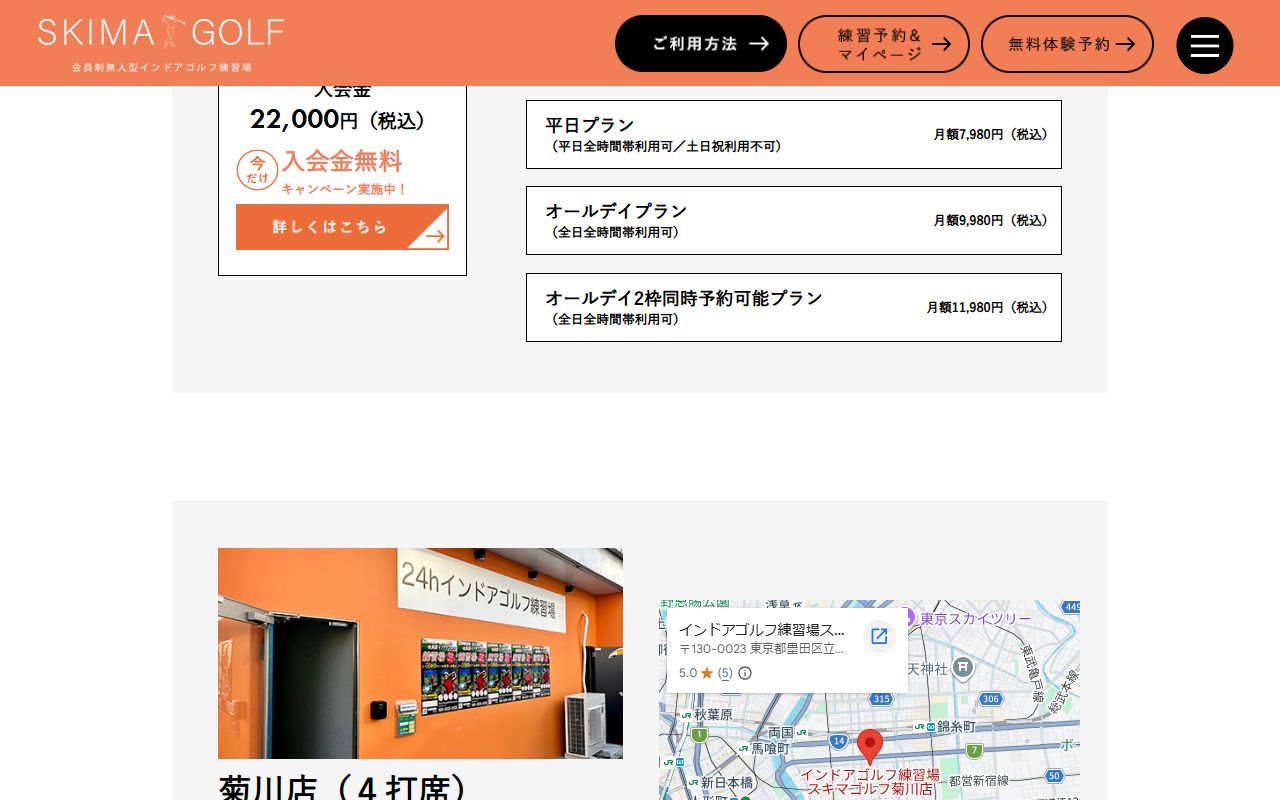Image resolution: width=1280 pixels, height=800 pixels.
Task: Open the ご利用方法 button in header
Action: click(x=701, y=44)
